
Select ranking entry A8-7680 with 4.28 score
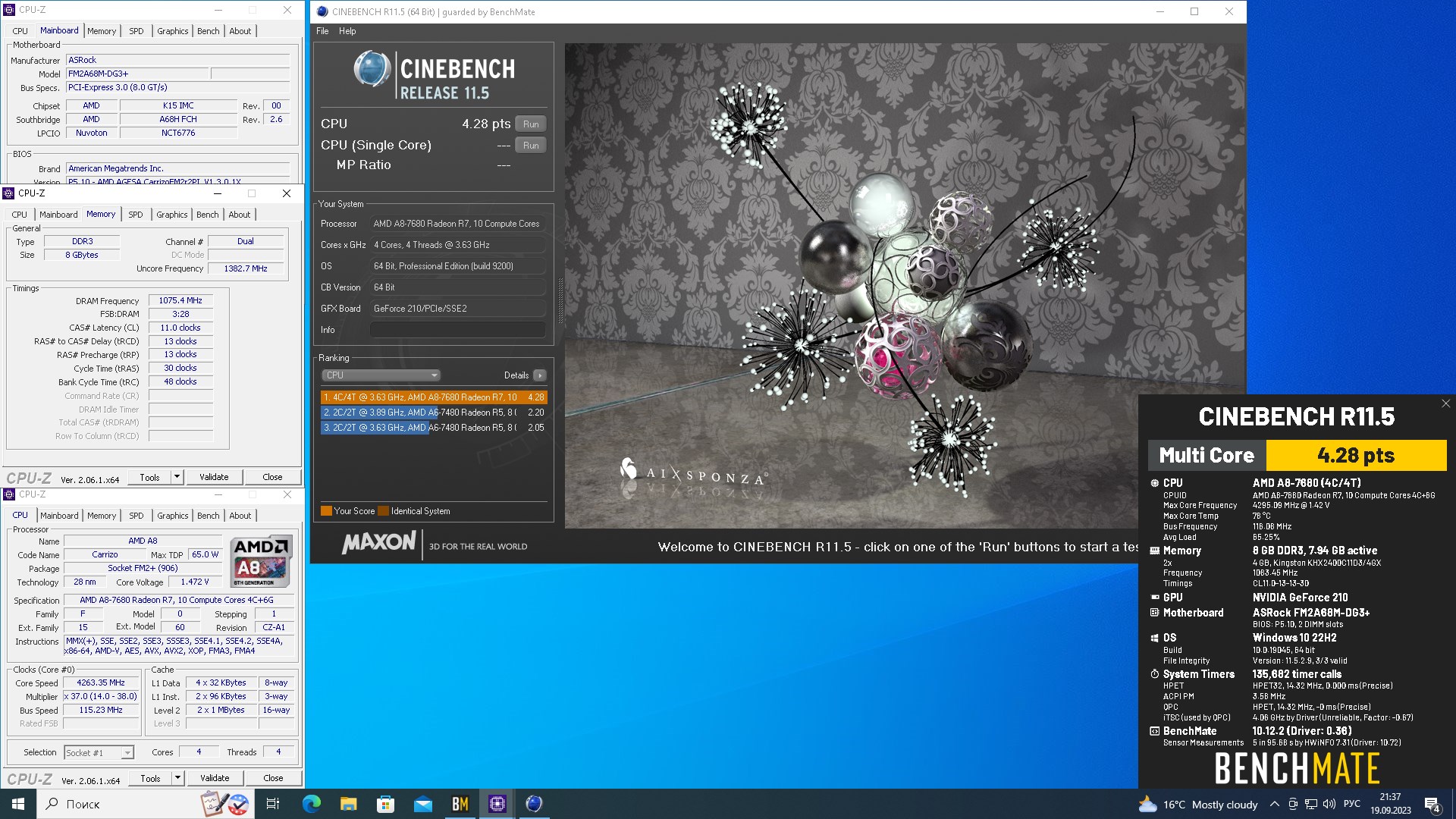pyautogui.click(x=433, y=397)
